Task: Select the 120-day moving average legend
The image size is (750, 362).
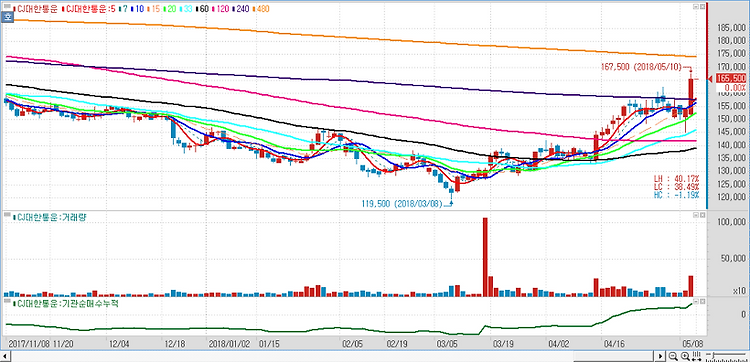Action: pos(220,9)
